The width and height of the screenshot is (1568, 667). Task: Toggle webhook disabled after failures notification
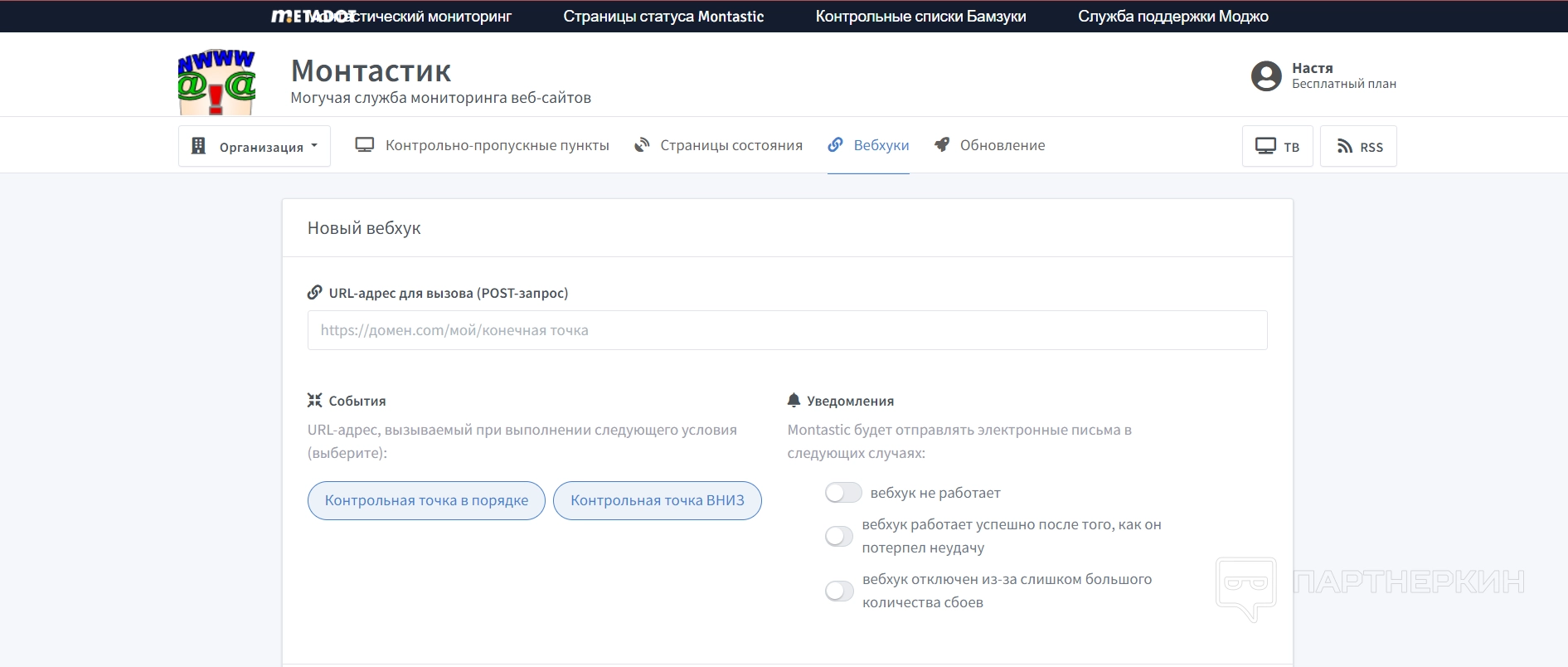tap(839, 591)
